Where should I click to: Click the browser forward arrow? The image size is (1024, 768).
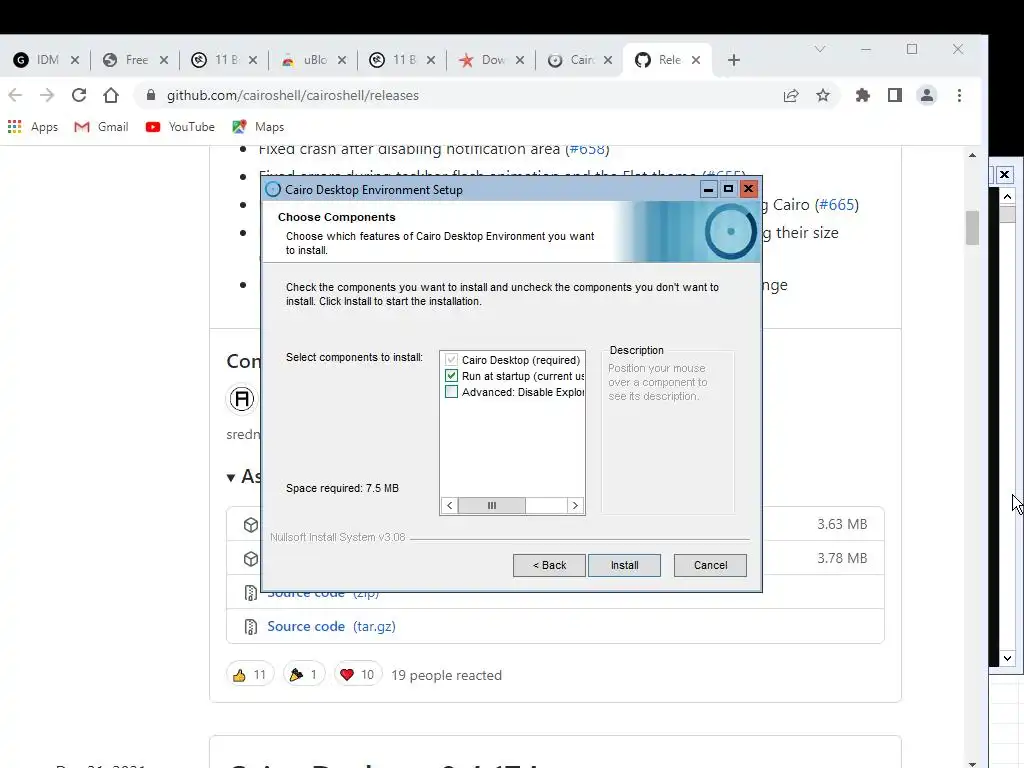pyautogui.click(x=46, y=95)
